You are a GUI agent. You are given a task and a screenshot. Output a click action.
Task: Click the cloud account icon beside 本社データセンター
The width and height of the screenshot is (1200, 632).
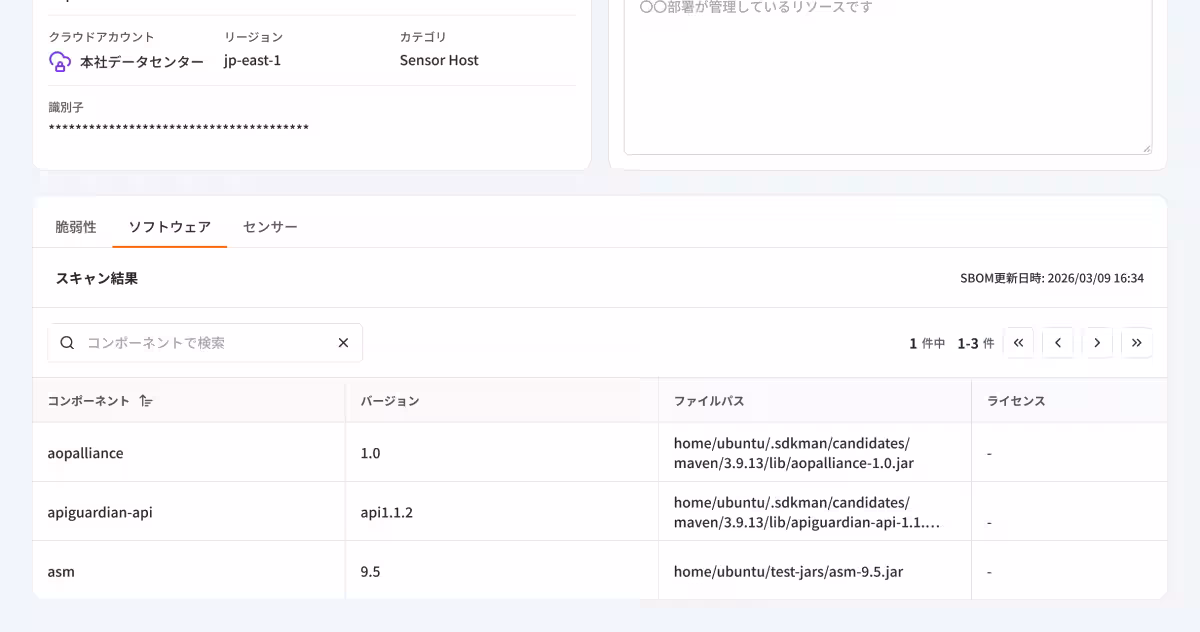(58, 62)
